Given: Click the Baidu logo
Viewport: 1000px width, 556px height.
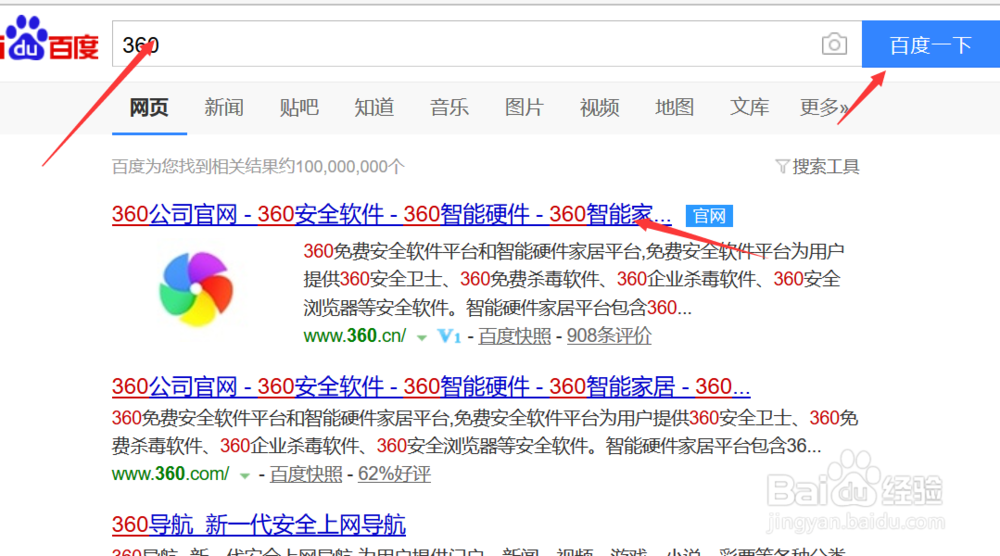Looking at the screenshot, I should point(49,38).
